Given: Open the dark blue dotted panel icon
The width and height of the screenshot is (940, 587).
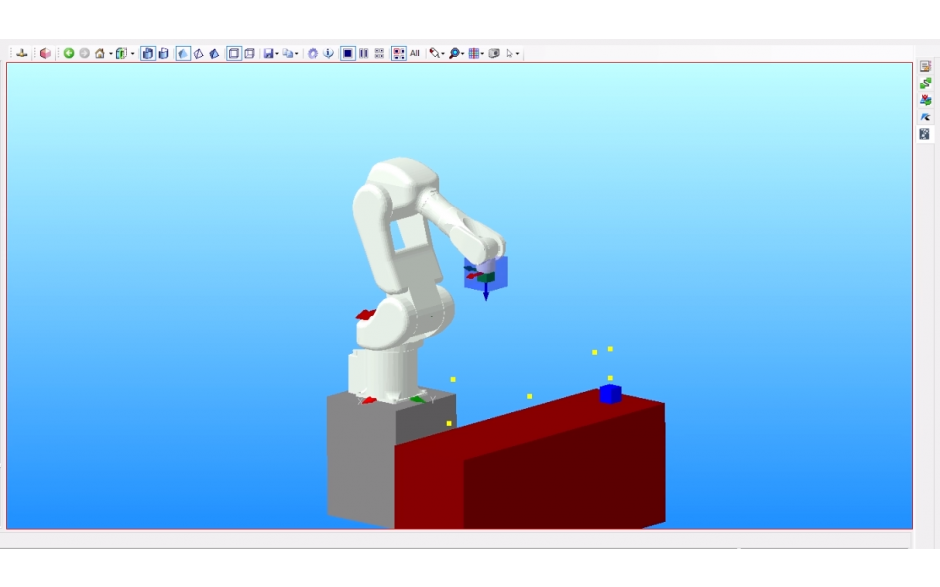Looking at the screenshot, I should [925, 134].
